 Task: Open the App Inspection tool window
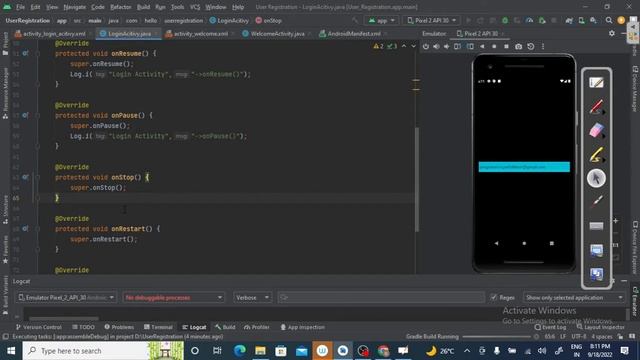(302, 327)
